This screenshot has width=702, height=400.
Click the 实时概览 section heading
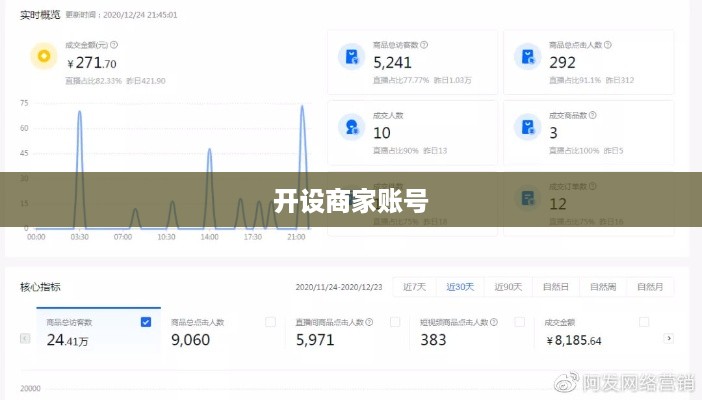(x=40, y=15)
